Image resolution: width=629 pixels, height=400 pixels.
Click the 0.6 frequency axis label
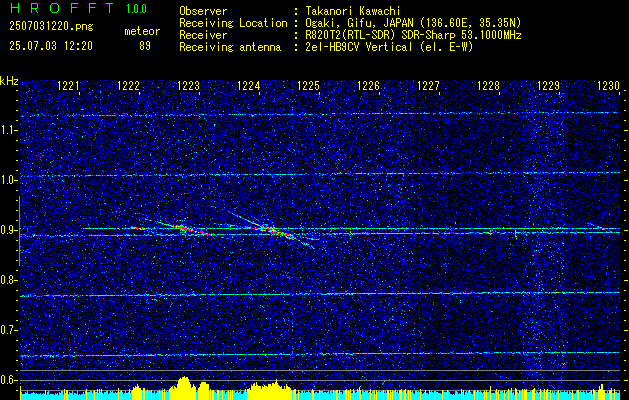(x=8, y=380)
